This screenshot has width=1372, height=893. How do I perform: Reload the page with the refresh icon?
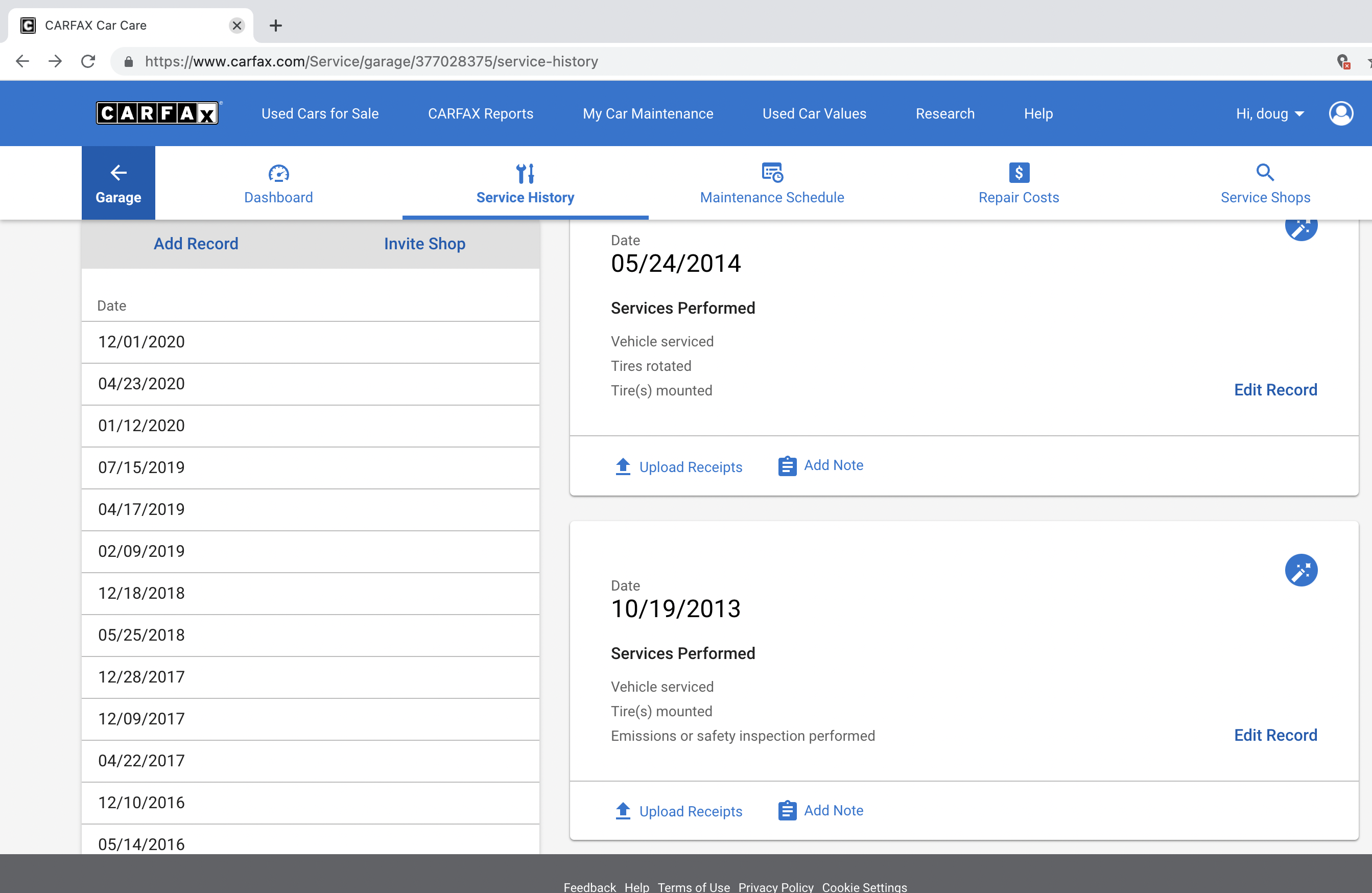[x=88, y=61]
